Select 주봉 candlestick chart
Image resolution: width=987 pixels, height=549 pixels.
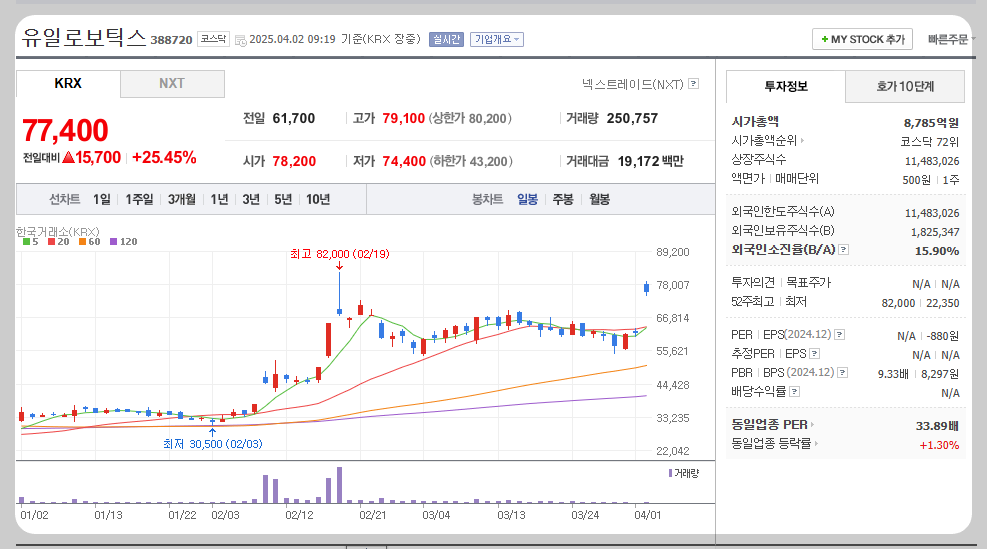(x=563, y=200)
